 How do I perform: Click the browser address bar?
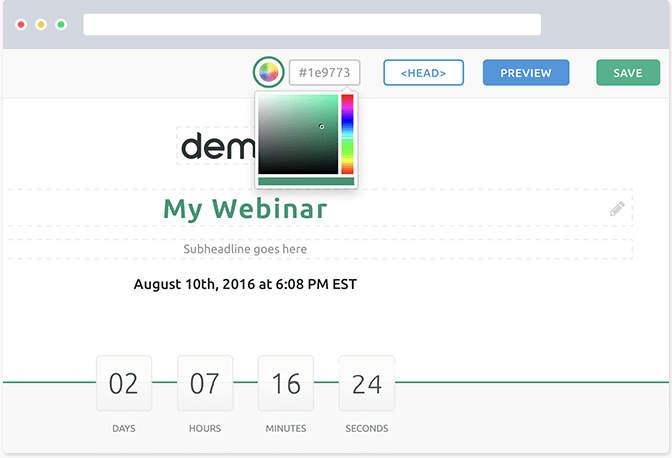[x=312, y=24]
